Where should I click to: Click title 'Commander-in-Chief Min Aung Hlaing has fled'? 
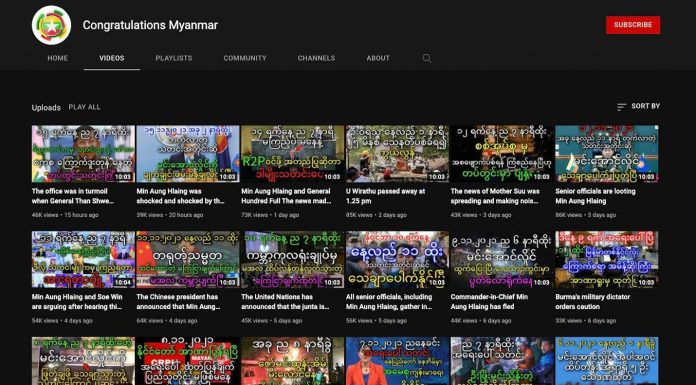click(489, 302)
